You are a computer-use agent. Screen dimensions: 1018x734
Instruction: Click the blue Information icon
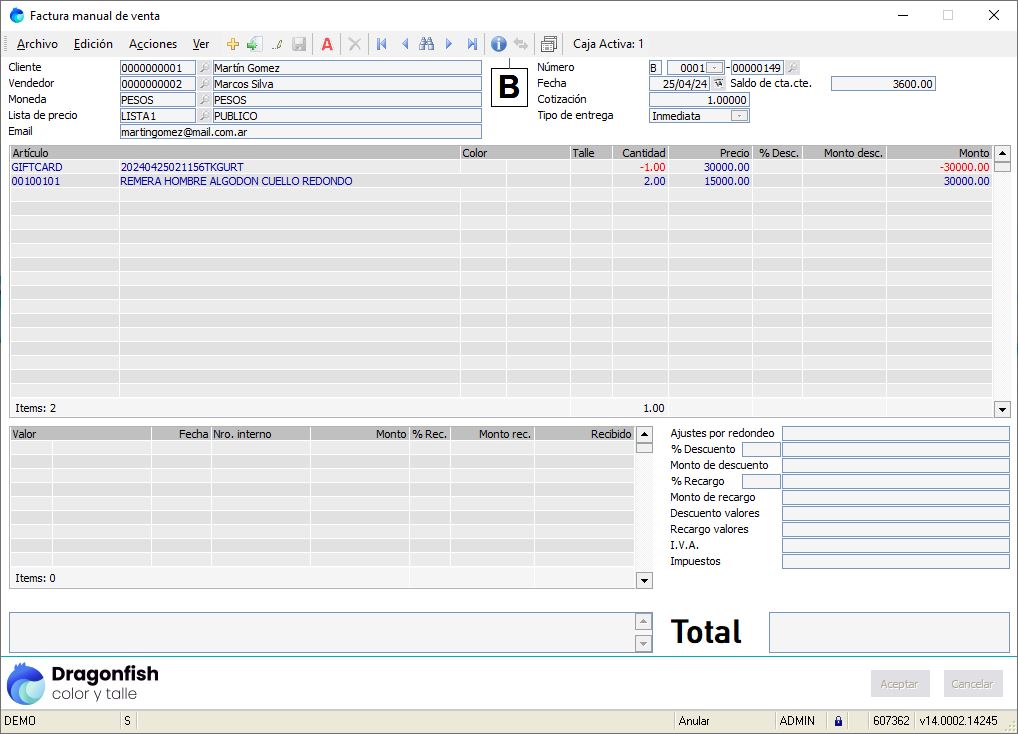click(499, 44)
